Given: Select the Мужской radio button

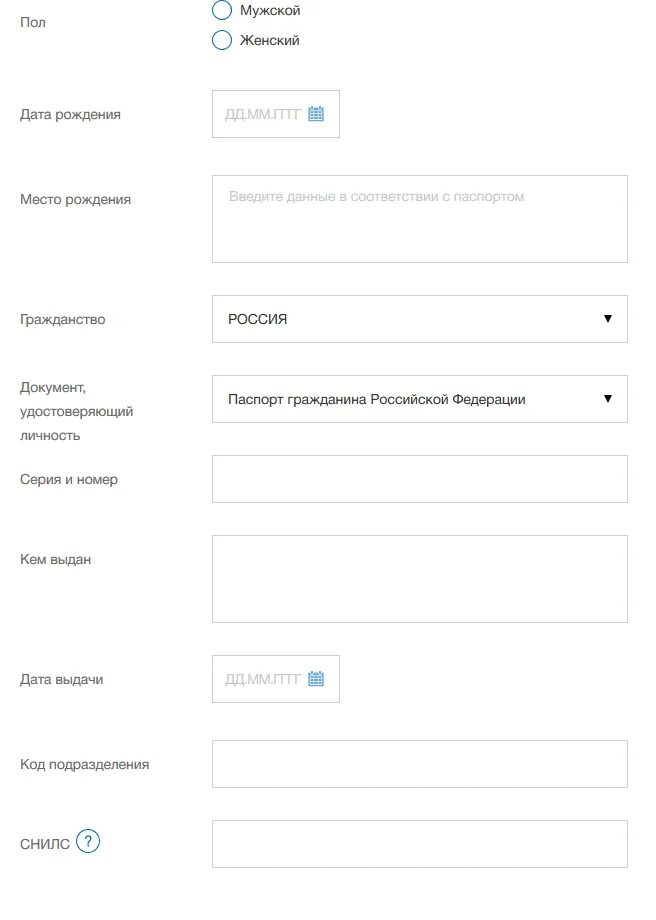Looking at the screenshot, I should (x=222, y=11).
